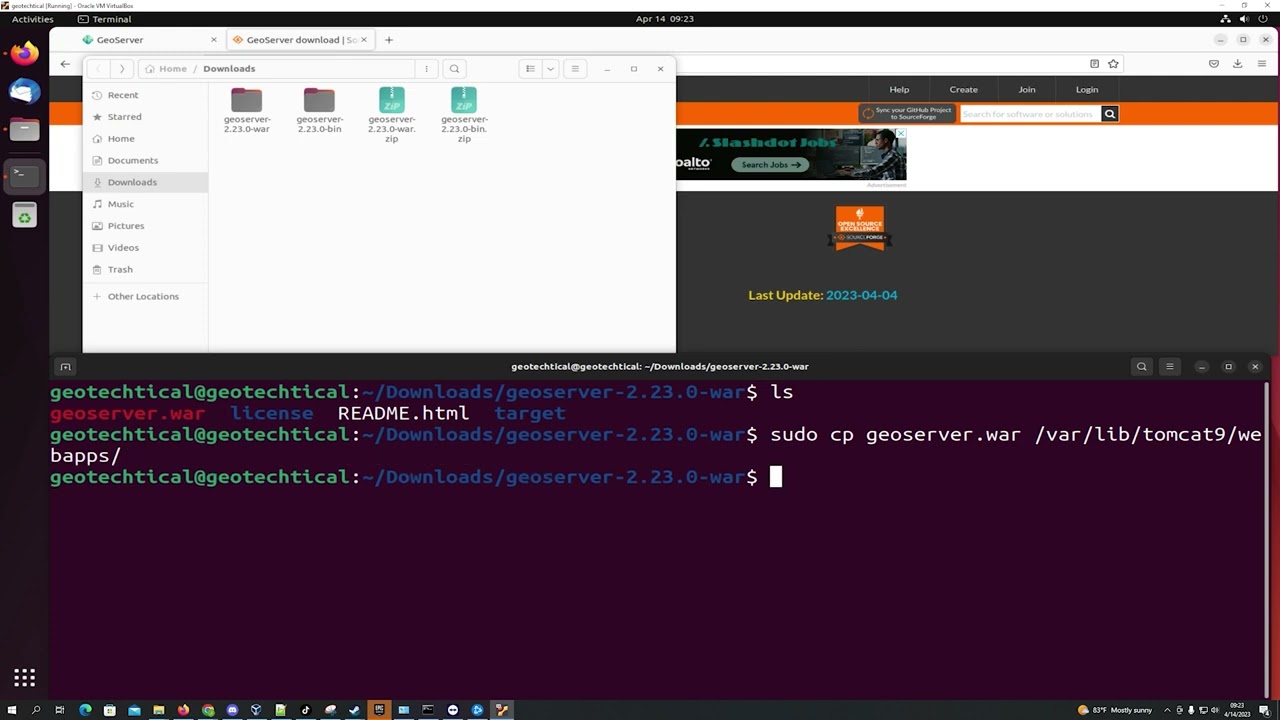Image resolution: width=1280 pixels, height=720 pixels.
Task: Select the geoserver-2.23.0-war folder
Action: [x=246, y=110]
